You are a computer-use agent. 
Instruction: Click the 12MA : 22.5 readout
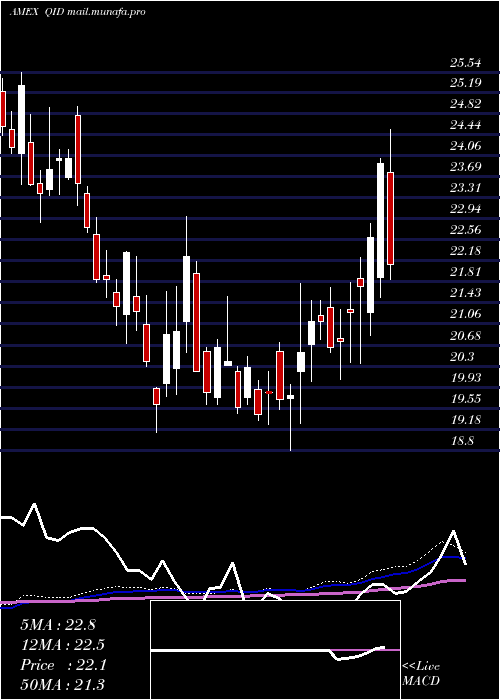point(62,645)
